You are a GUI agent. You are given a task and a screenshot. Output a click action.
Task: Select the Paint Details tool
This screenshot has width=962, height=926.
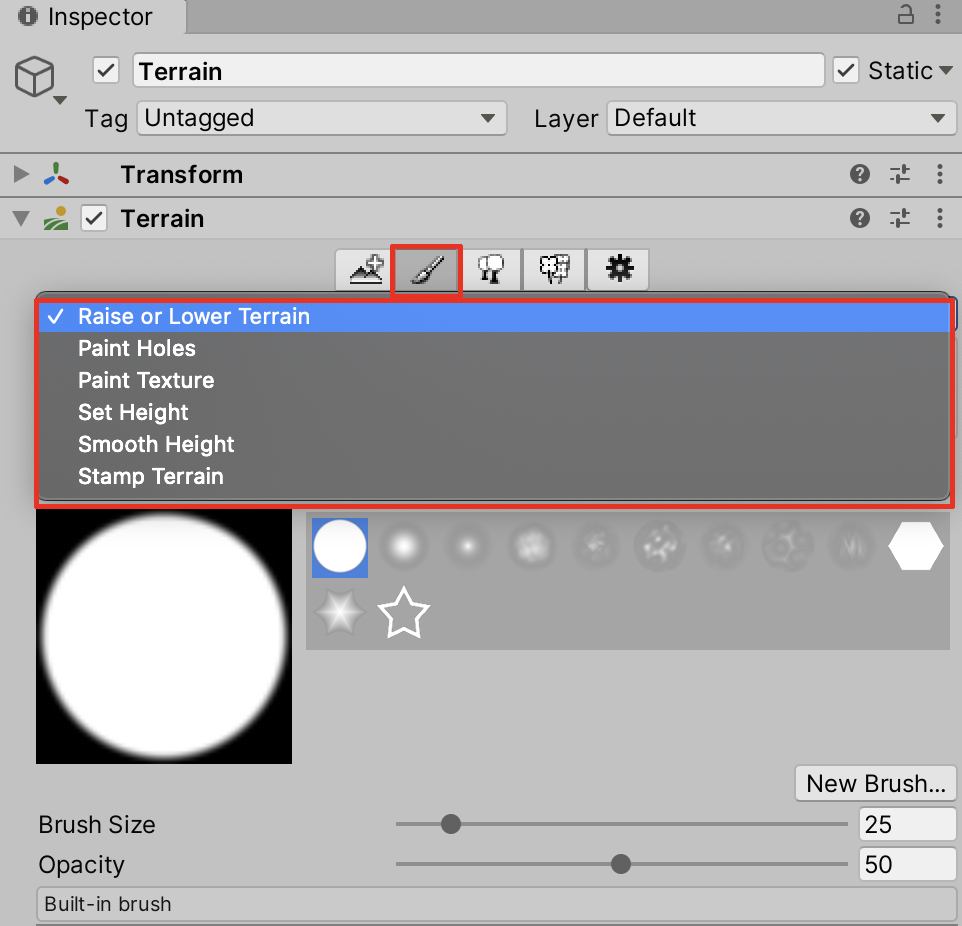[x=554, y=269]
